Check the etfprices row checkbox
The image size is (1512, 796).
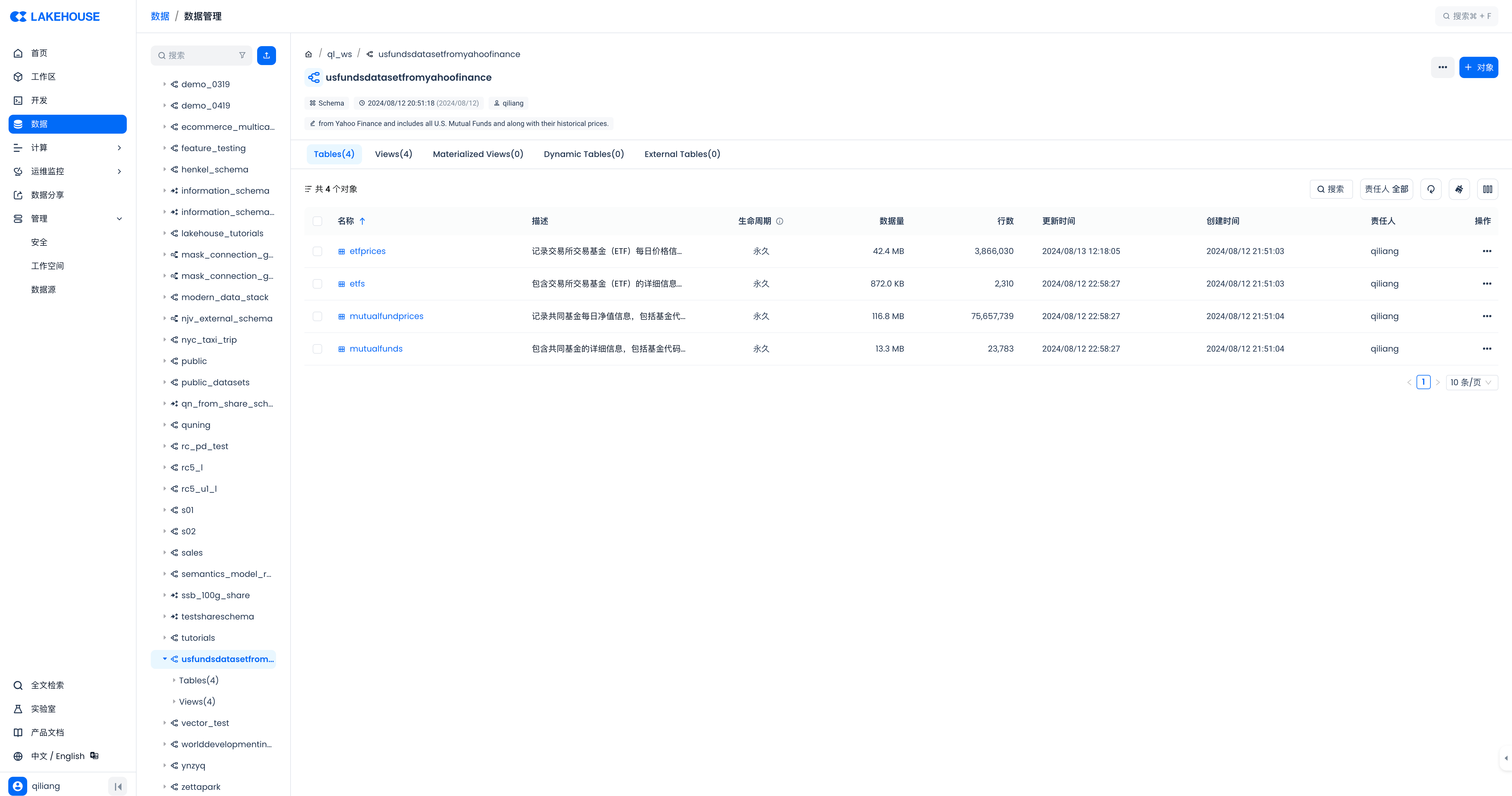click(317, 251)
